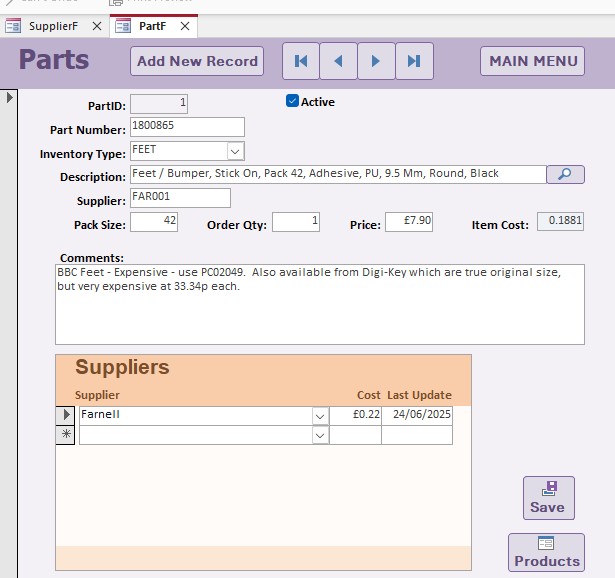
Task: Open the Farnell supplier dropdown list
Action: click(320, 415)
